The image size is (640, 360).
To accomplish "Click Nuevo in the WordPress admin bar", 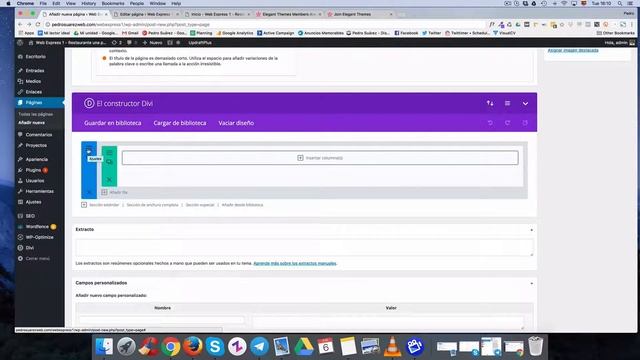I will coord(152,42).
